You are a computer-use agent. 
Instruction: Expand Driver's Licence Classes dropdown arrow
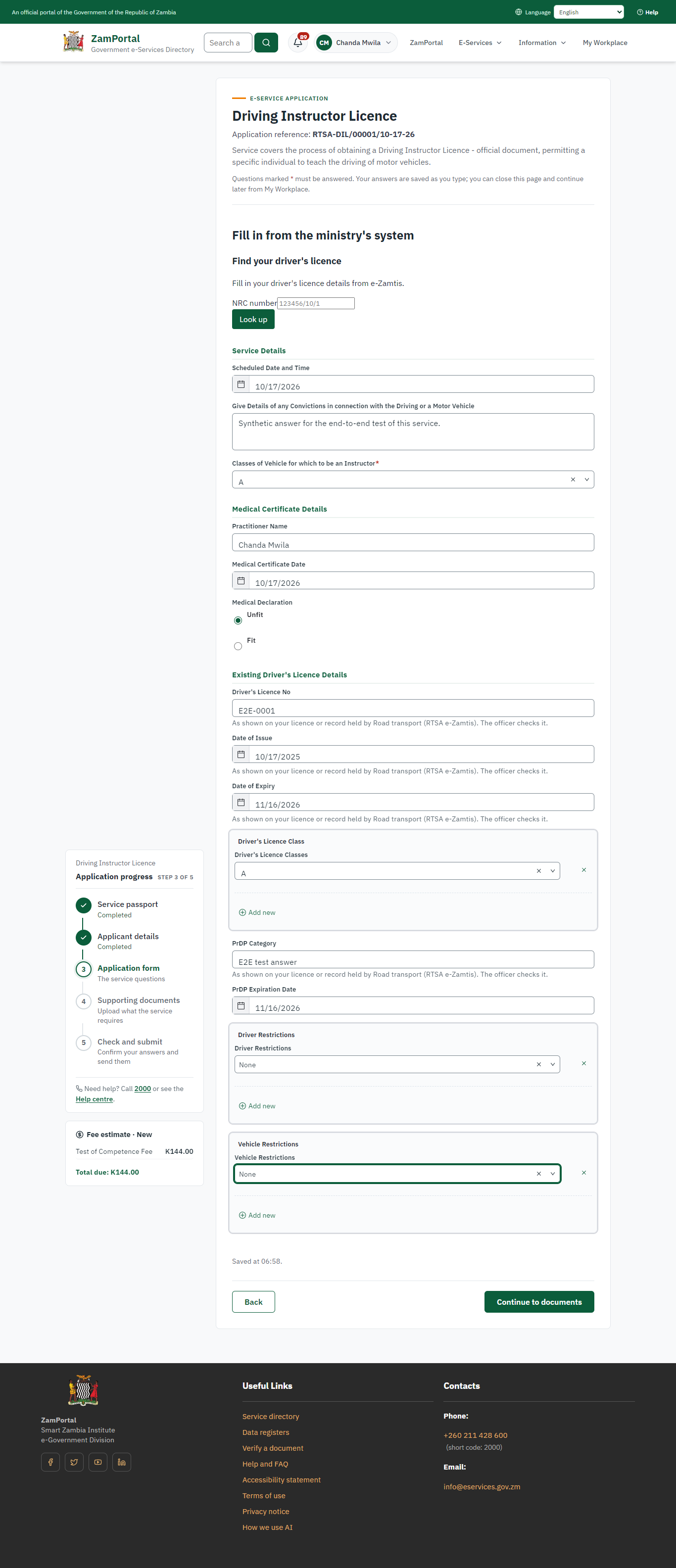tap(552, 871)
